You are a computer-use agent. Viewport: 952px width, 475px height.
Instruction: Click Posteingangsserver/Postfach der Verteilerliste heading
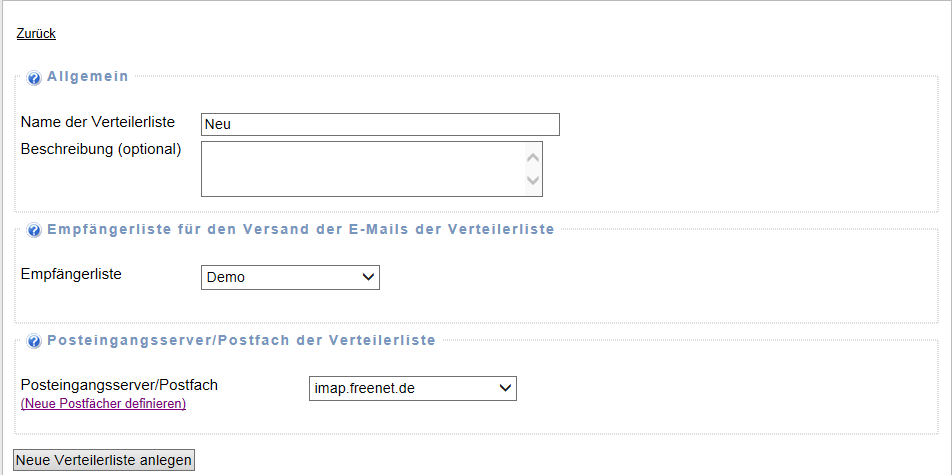[x=241, y=340]
